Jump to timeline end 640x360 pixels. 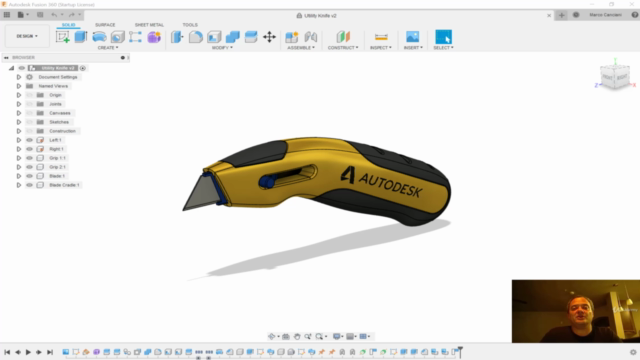50,352
